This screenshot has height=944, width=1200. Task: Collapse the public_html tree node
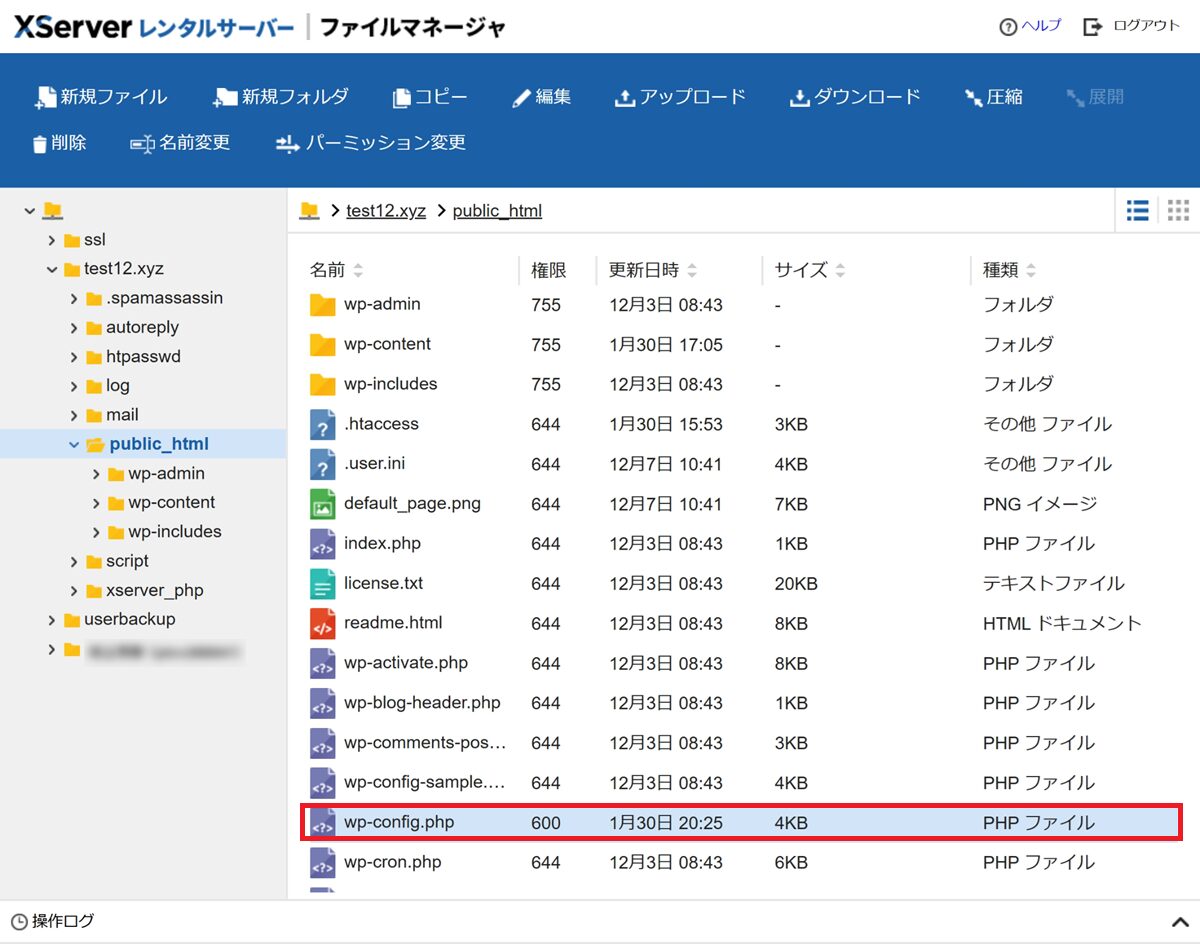coord(74,445)
